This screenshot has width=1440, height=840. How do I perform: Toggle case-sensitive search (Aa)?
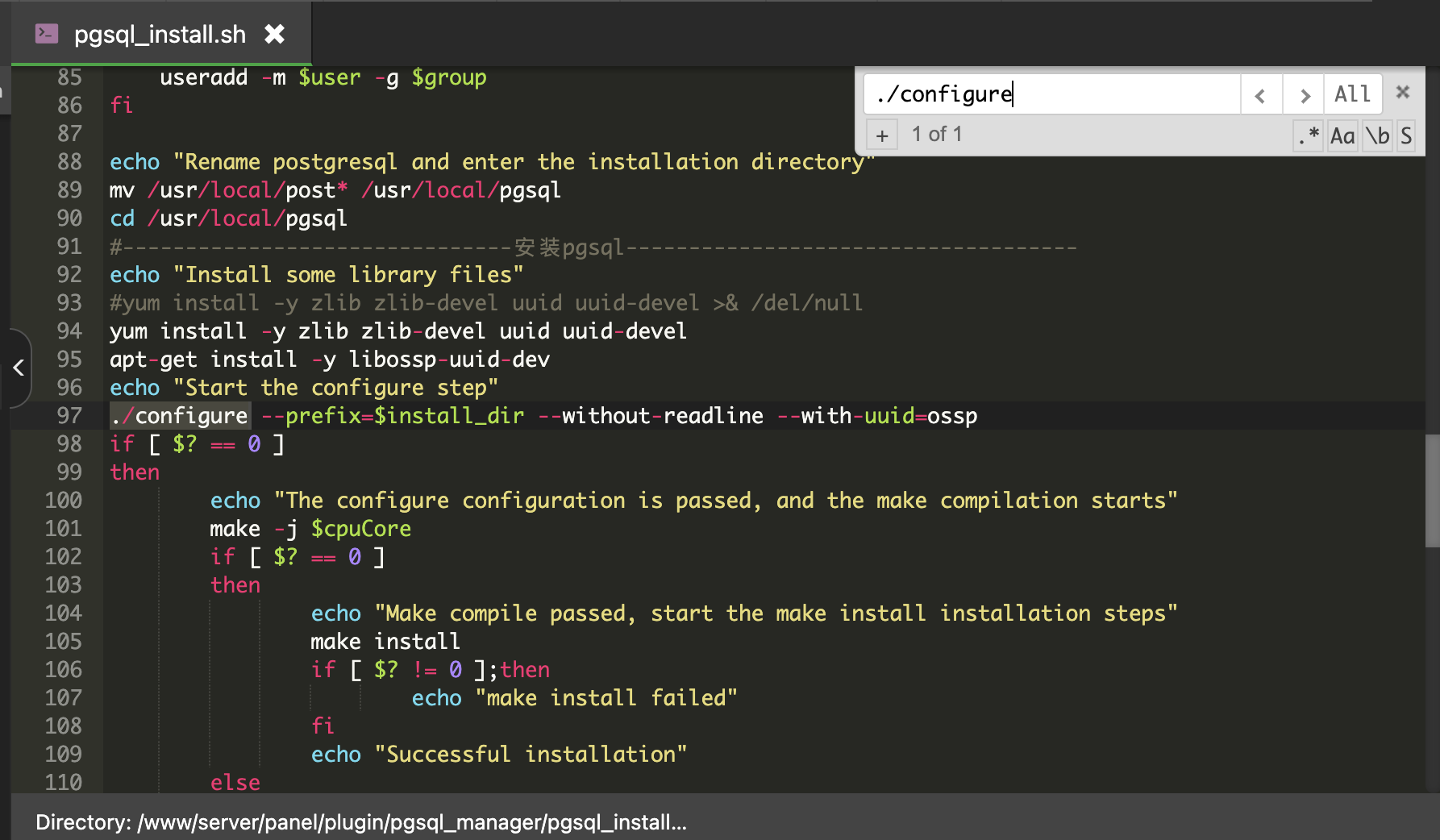(x=1342, y=135)
